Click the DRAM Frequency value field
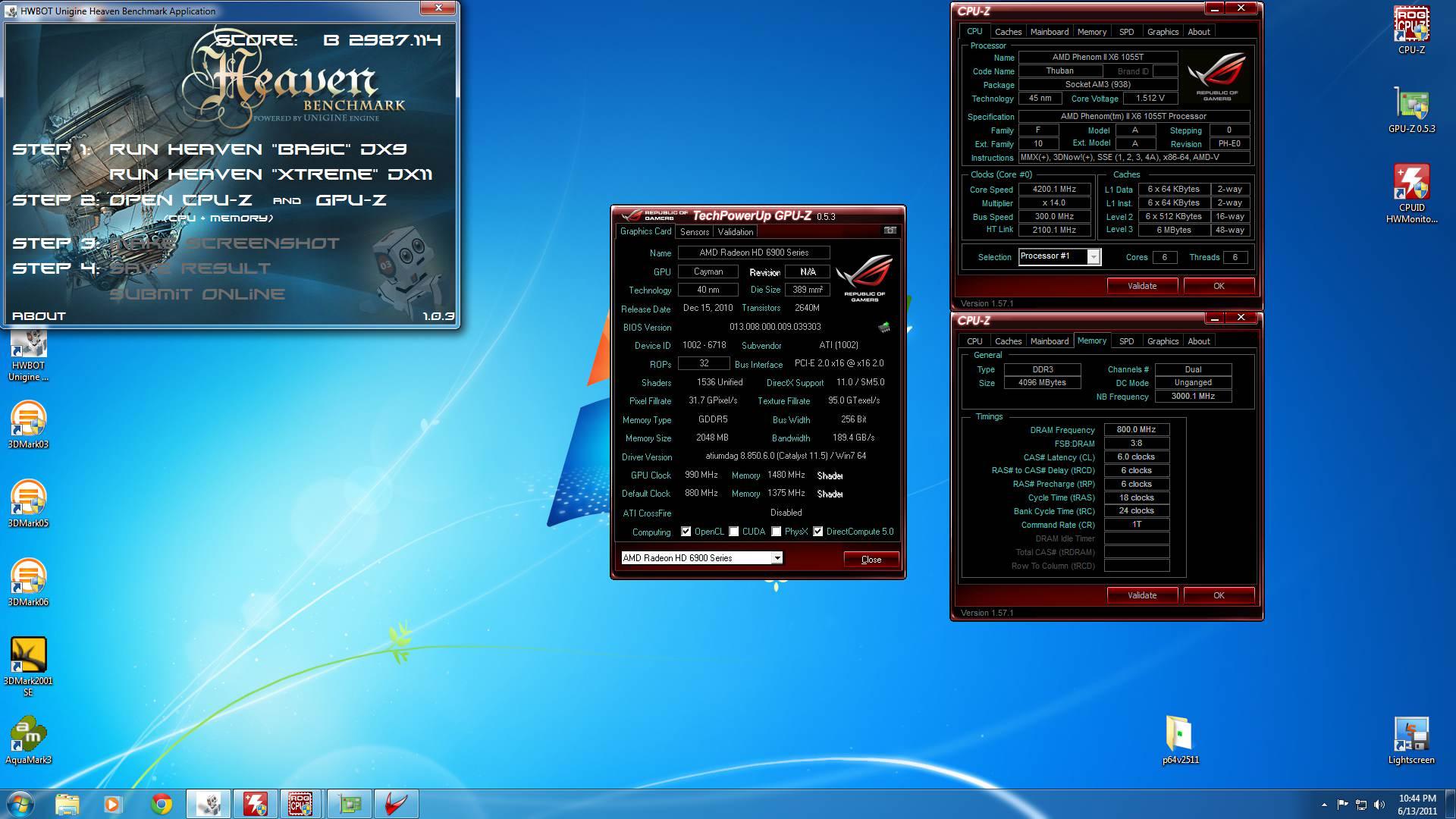 click(x=1136, y=429)
